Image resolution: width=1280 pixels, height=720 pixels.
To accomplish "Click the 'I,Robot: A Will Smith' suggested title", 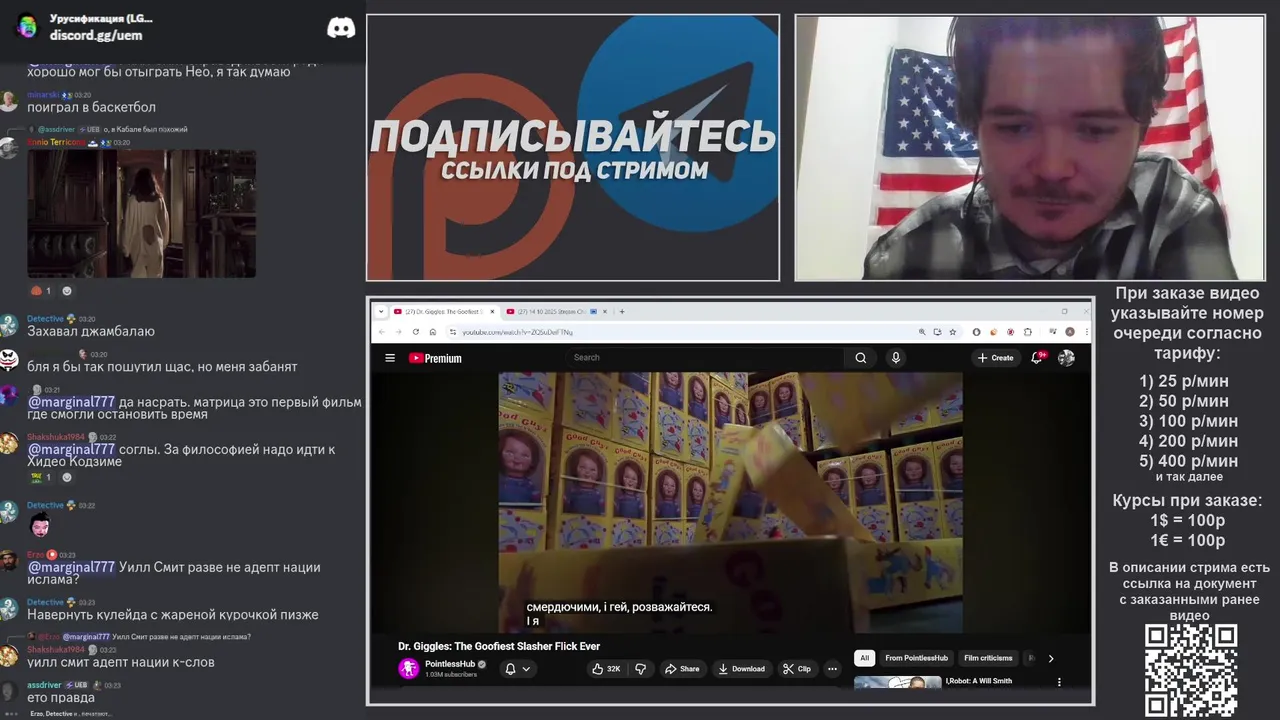I will pos(979,681).
